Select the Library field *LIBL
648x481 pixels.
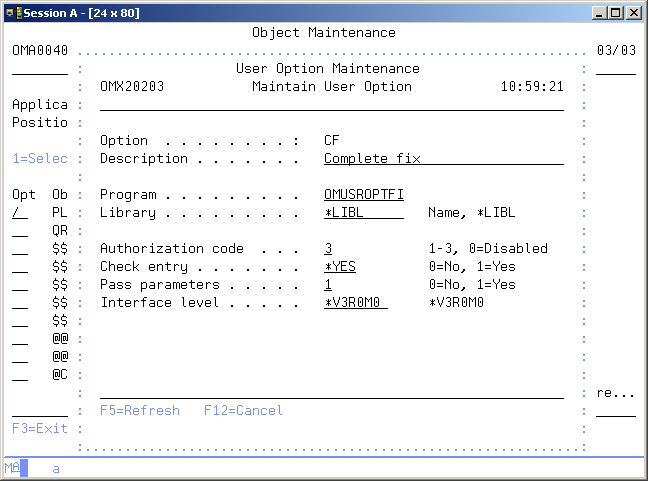point(363,213)
